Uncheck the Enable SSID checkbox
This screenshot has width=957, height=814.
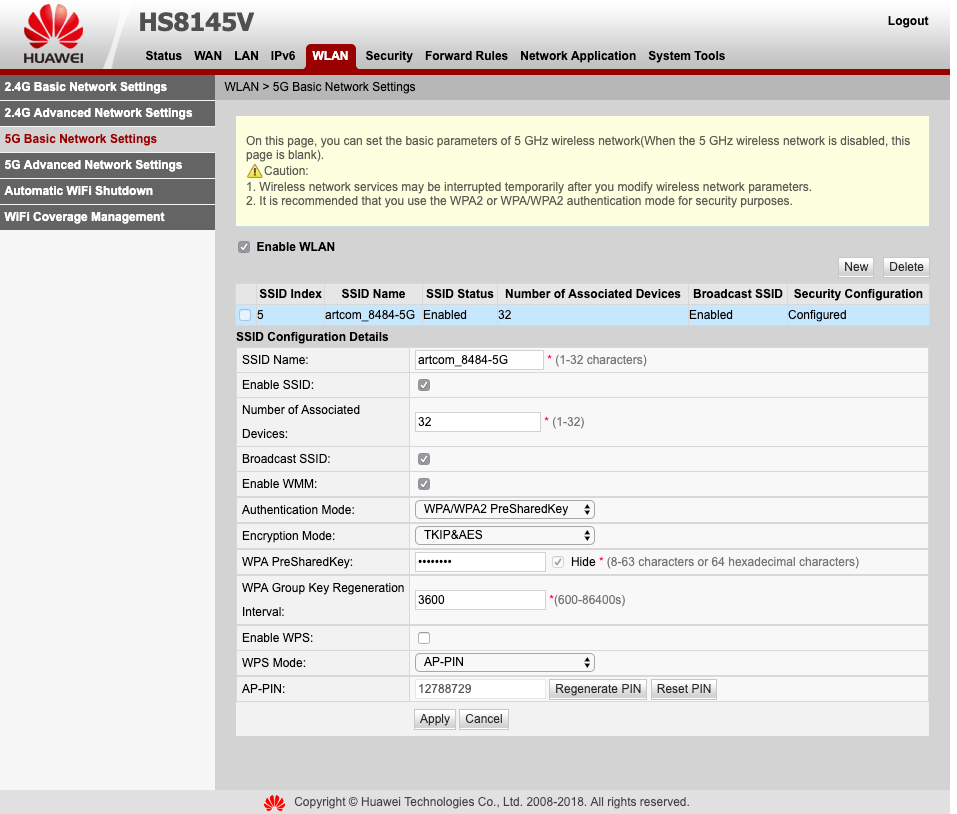(x=424, y=385)
